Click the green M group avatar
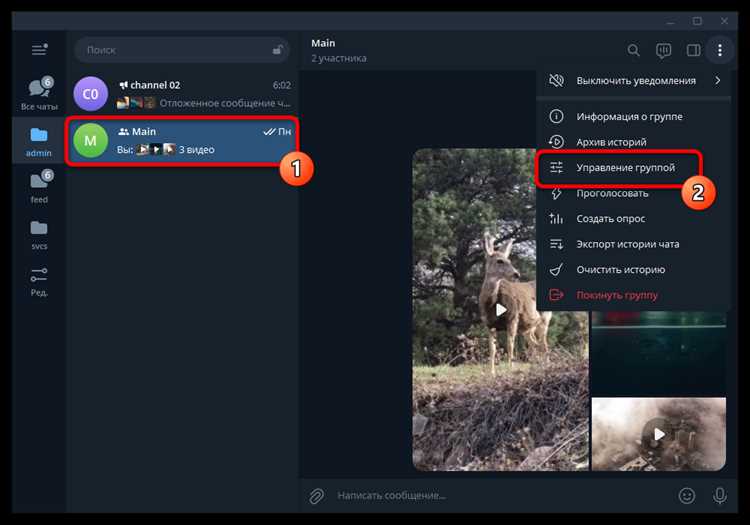The image size is (750, 525). [90, 141]
